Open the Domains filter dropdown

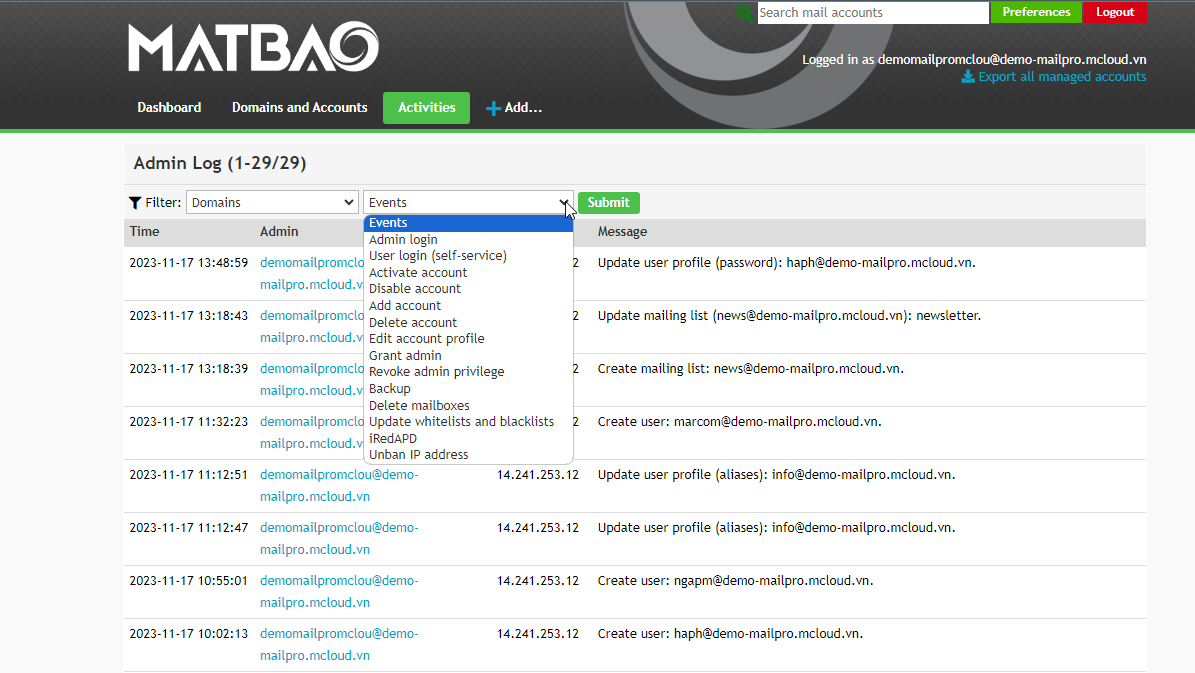(272, 203)
